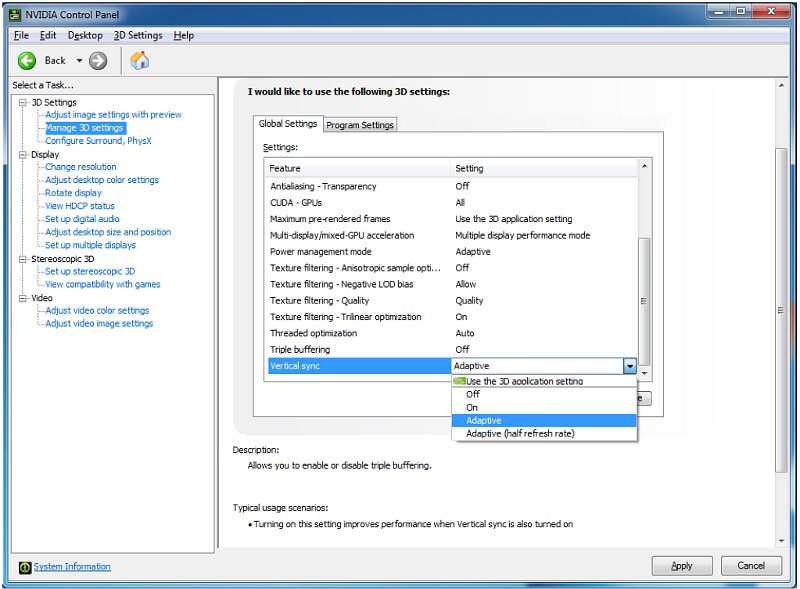Select the Triple buffering row
The height and width of the screenshot is (589, 800).
[452, 350]
